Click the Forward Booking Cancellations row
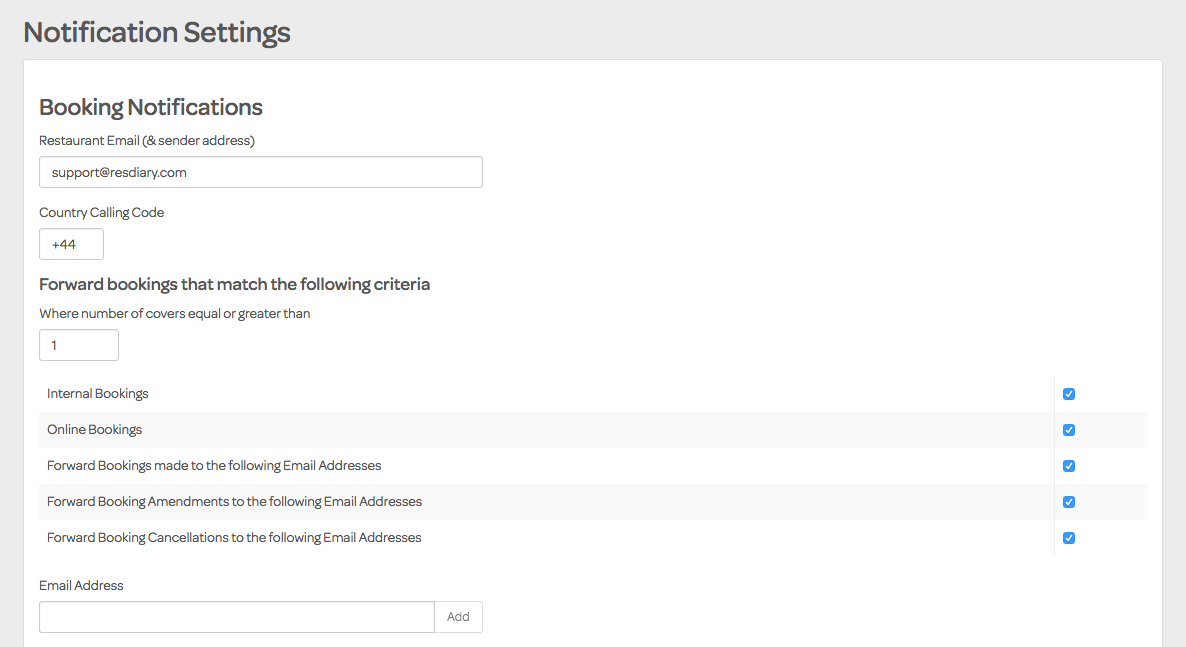Screen dimensions: 1186x647 coord(234,537)
